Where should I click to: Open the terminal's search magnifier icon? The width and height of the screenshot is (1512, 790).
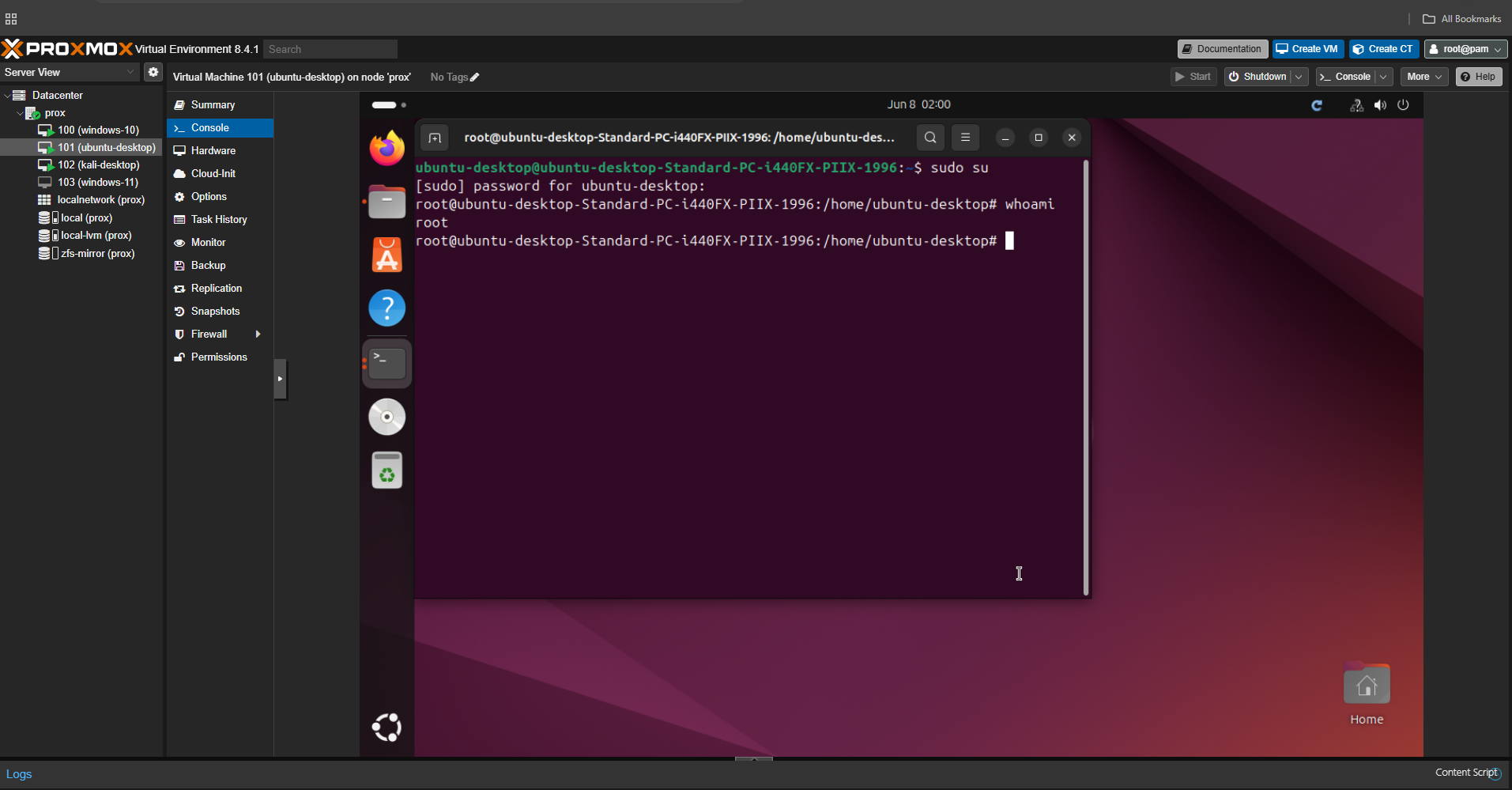pos(929,137)
